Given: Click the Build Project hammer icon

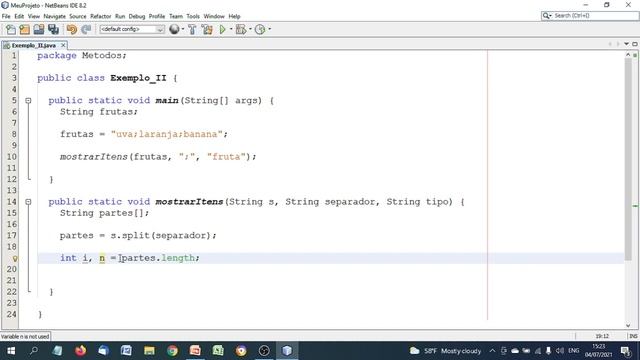Looking at the screenshot, I should click(192, 29).
